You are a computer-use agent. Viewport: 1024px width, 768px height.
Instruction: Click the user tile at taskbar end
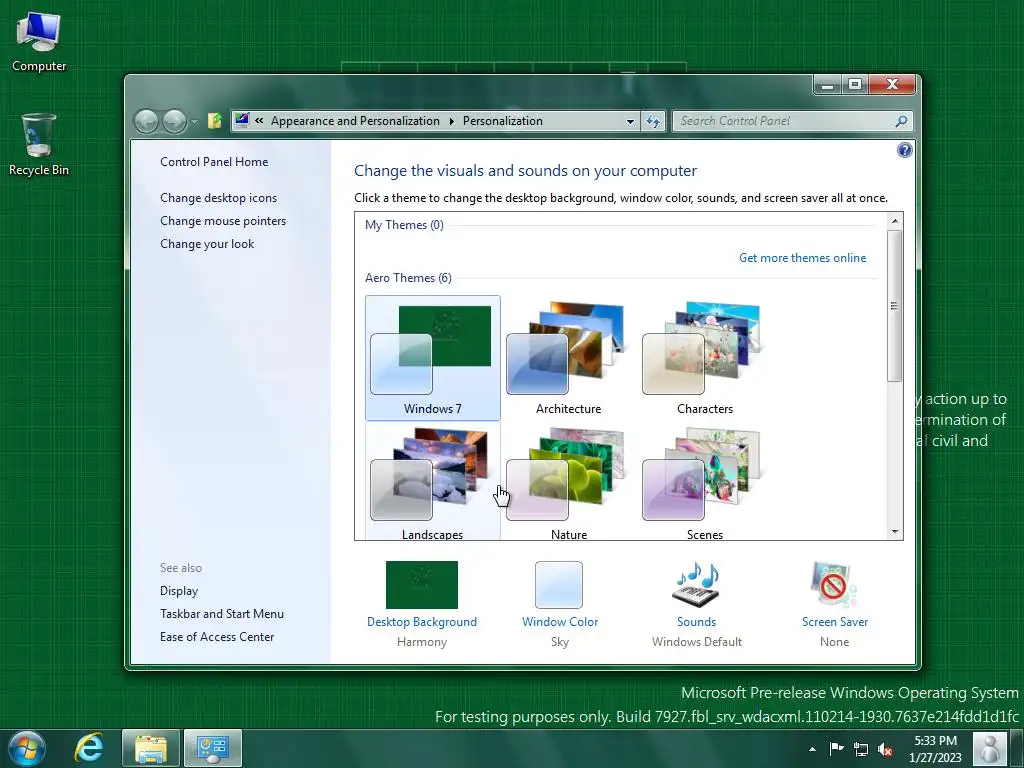[990, 748]
